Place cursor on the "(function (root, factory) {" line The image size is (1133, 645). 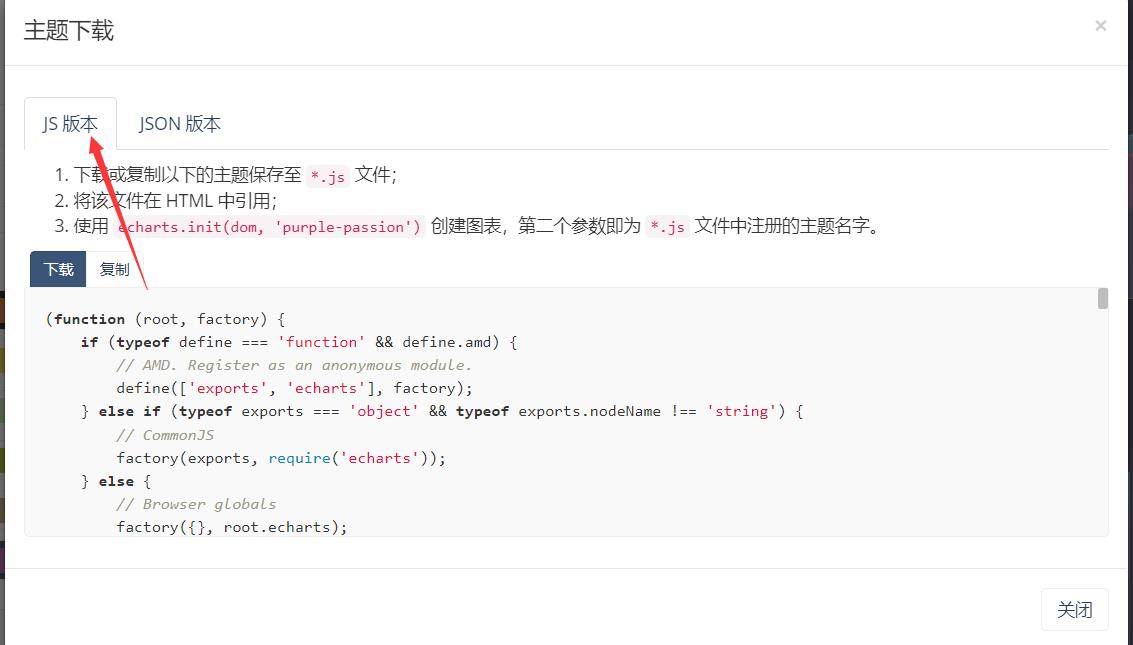point(165,319)
